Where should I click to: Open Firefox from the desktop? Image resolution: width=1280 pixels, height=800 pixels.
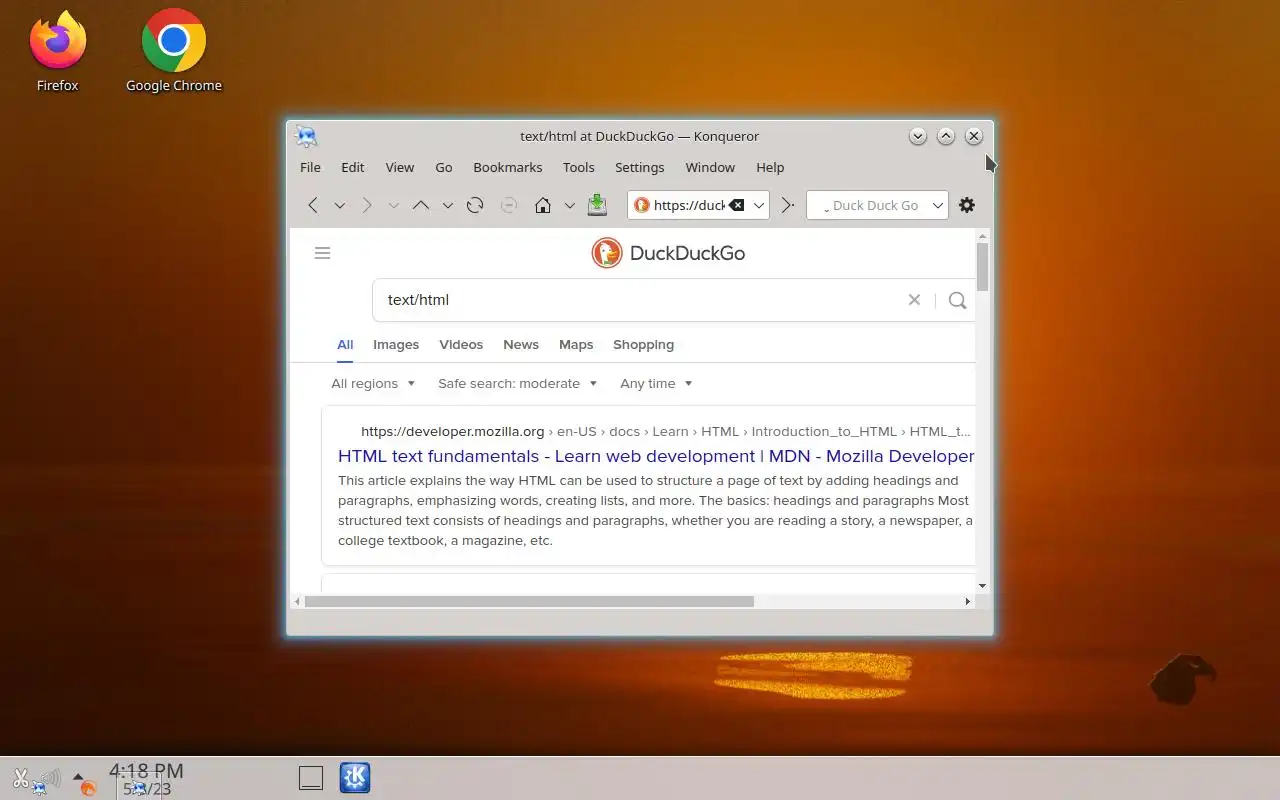click(x=58, y=53)
